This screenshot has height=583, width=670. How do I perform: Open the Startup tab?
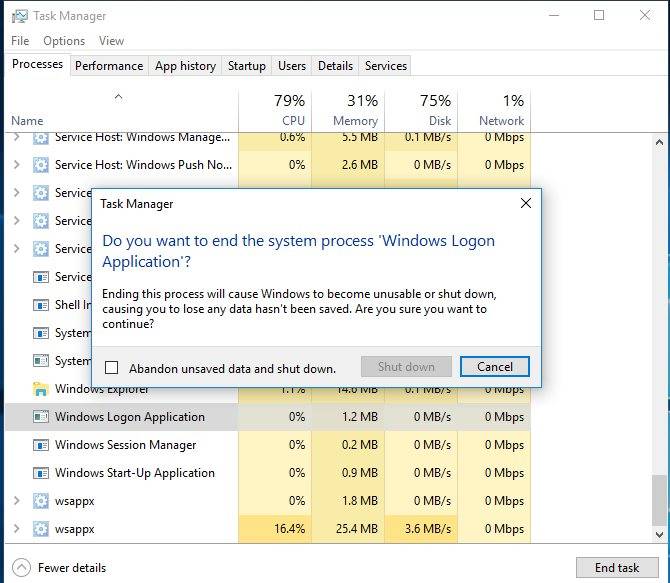point(246,66)
